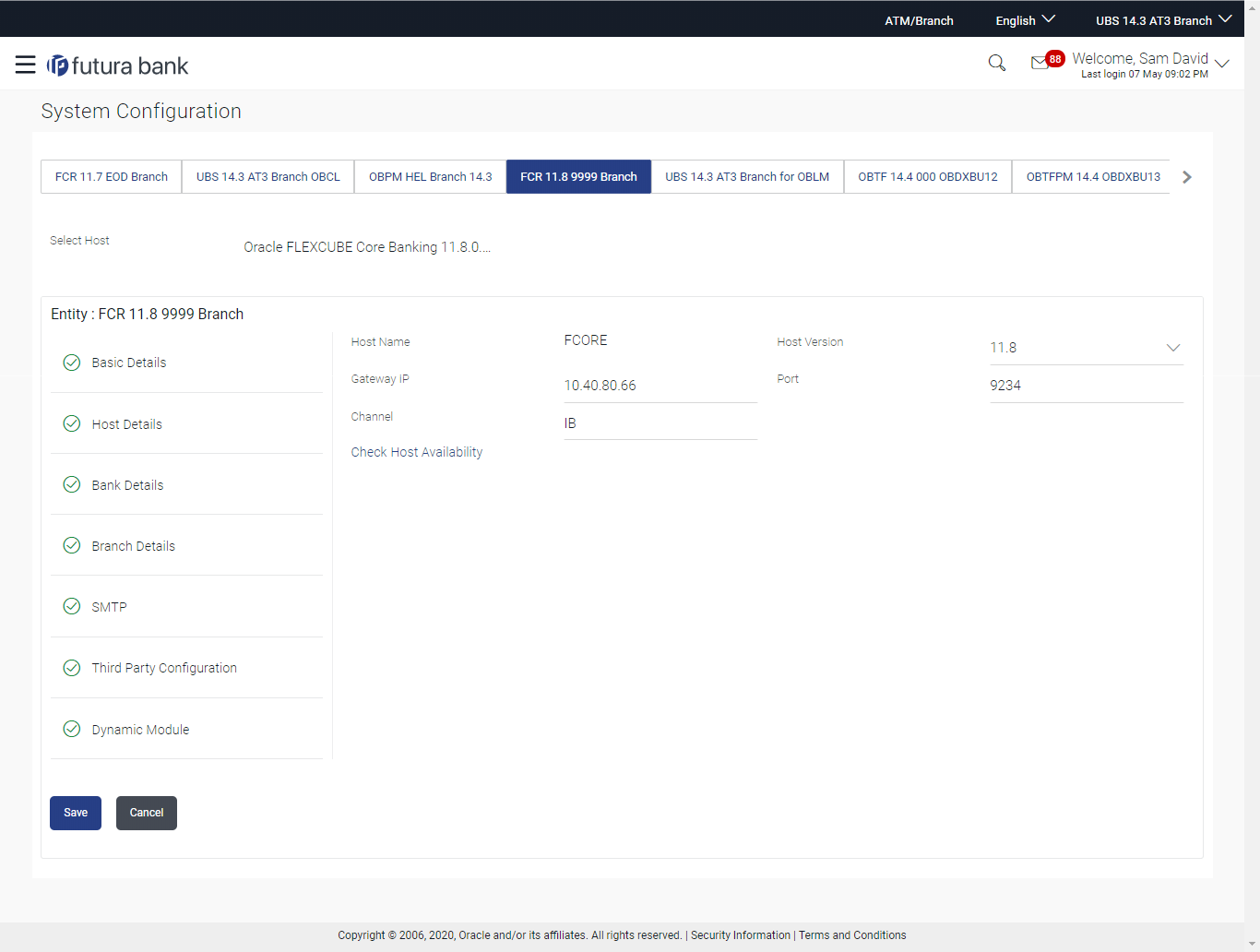Image resolution: width=1260 pixels, height=952 pixels.
Task: Click the Entity : FCR 11.8 9999 Branch heading
Action: pos(148,314)
